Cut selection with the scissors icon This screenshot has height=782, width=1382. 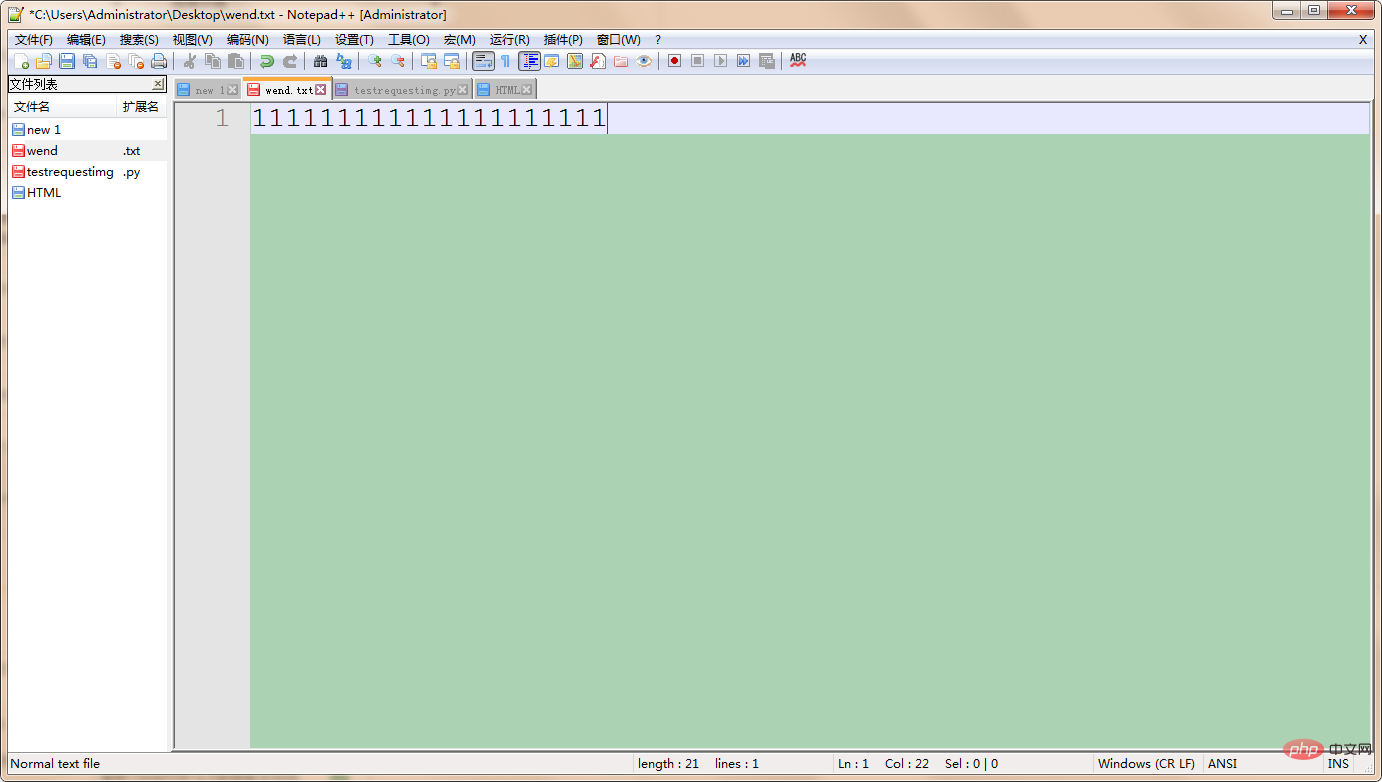click(x=189, y=61)
